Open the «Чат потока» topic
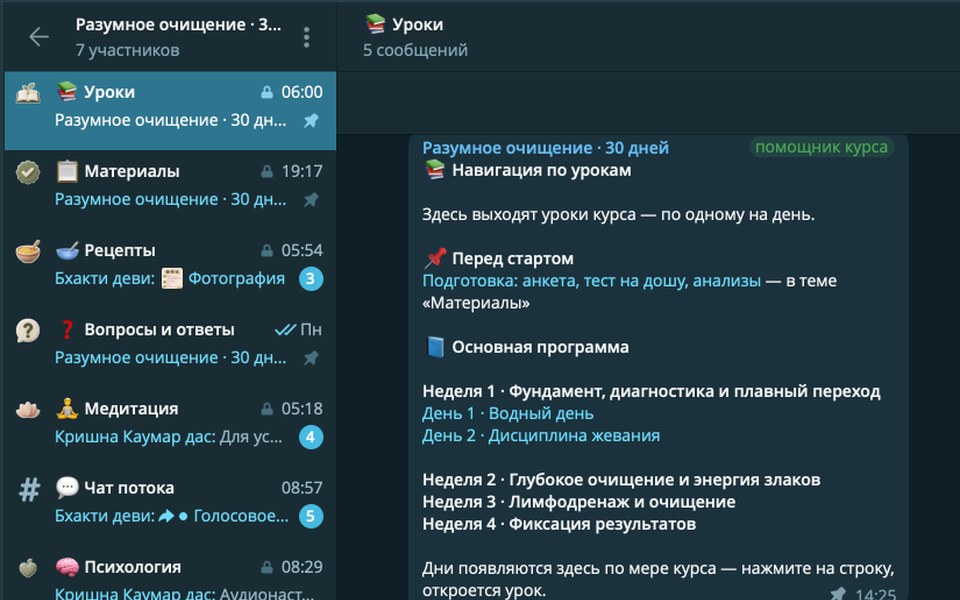 [x=170, y=506]
